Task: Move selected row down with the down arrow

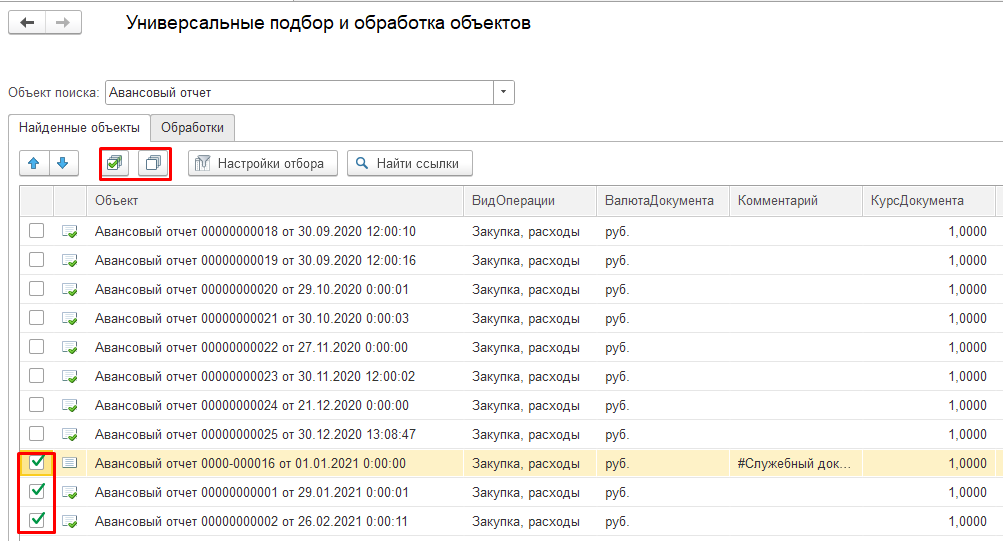Action: (x=62, y=163)
